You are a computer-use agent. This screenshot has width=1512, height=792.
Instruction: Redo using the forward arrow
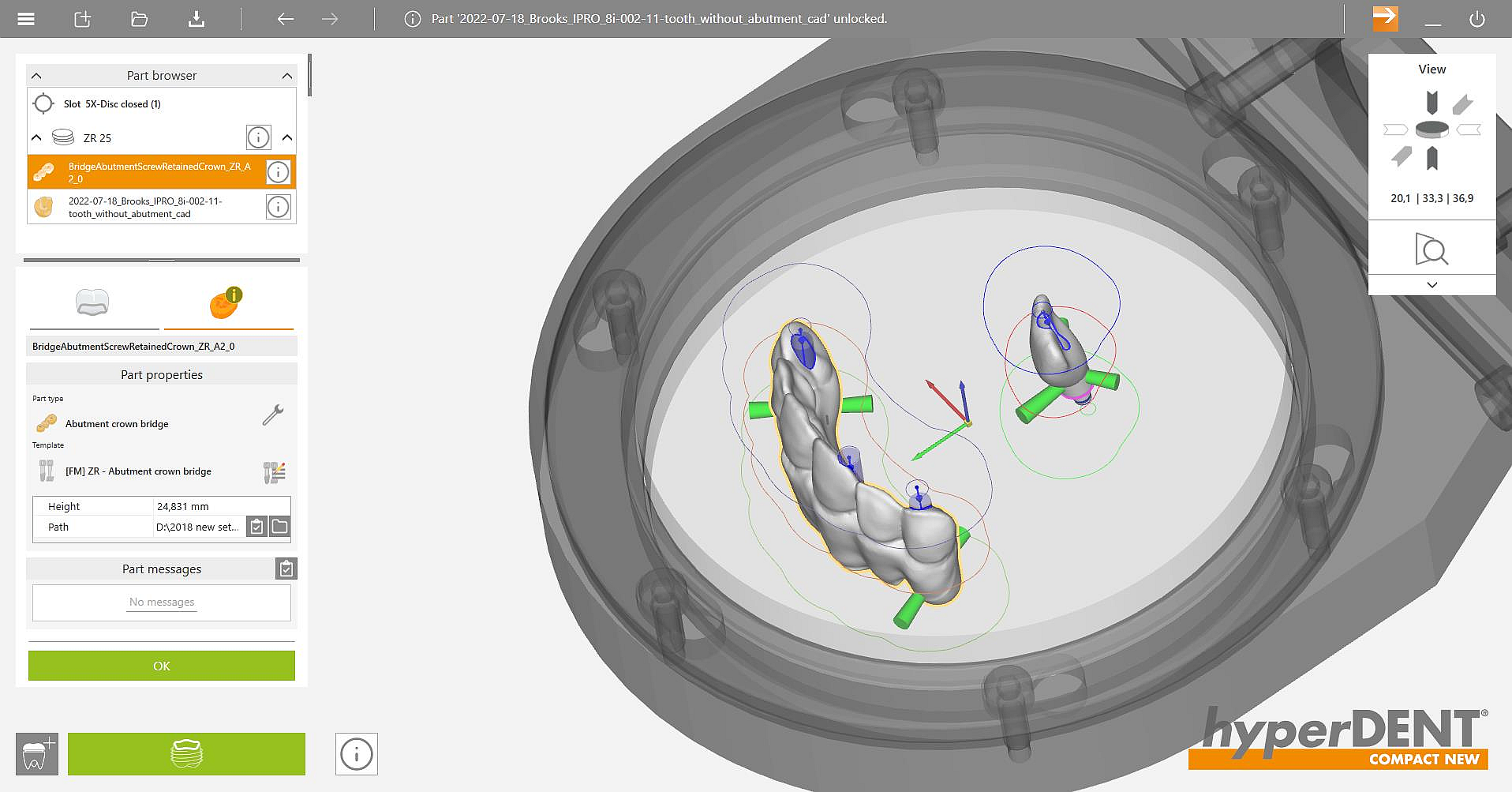[x=330, y=19]
